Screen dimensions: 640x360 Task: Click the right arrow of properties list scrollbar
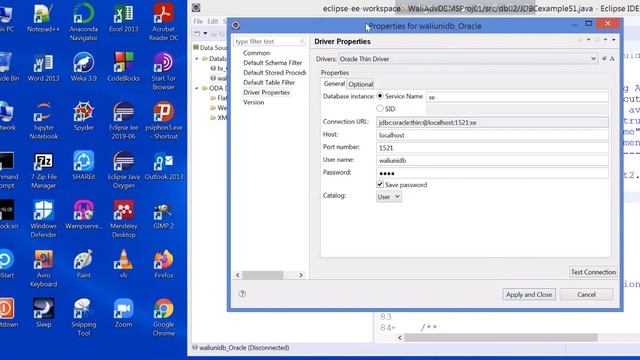coord(301,275)
